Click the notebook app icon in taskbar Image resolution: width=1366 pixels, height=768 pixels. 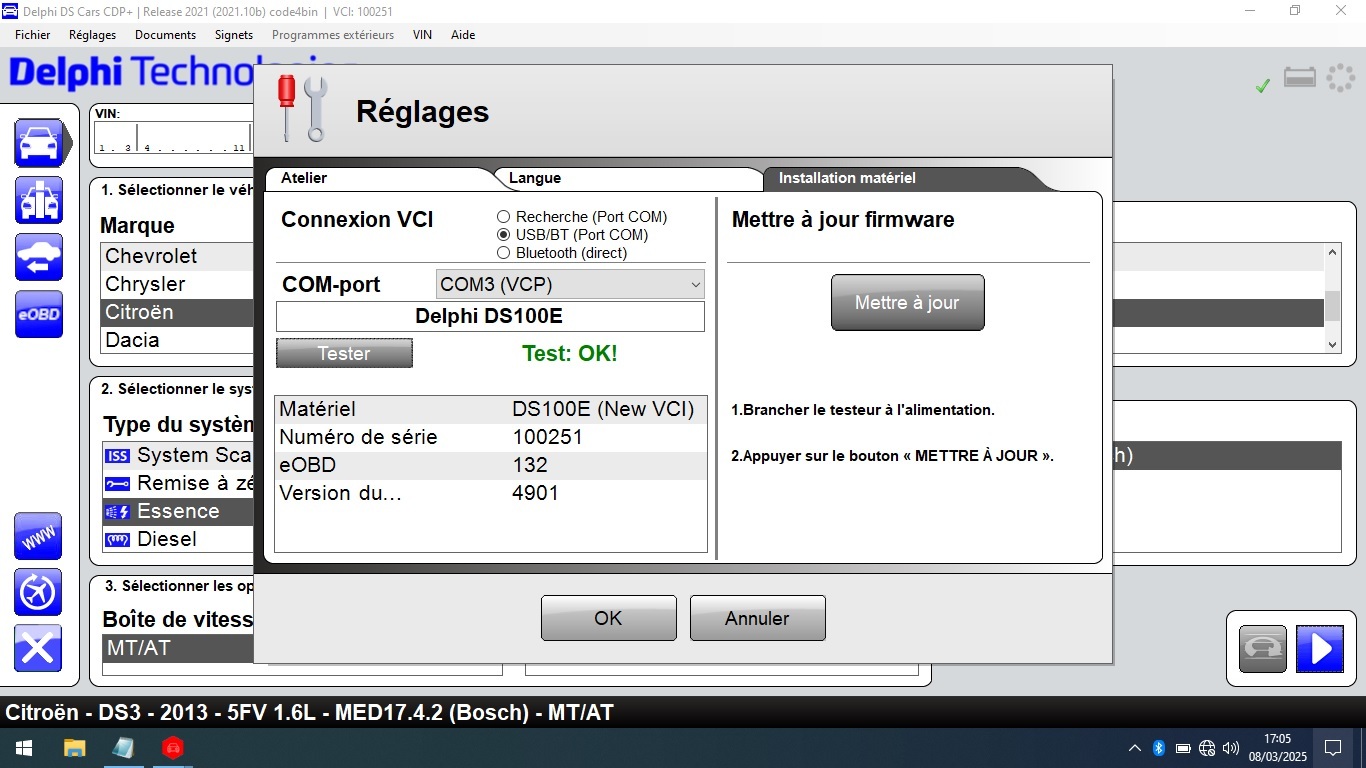tap(123, 747)
